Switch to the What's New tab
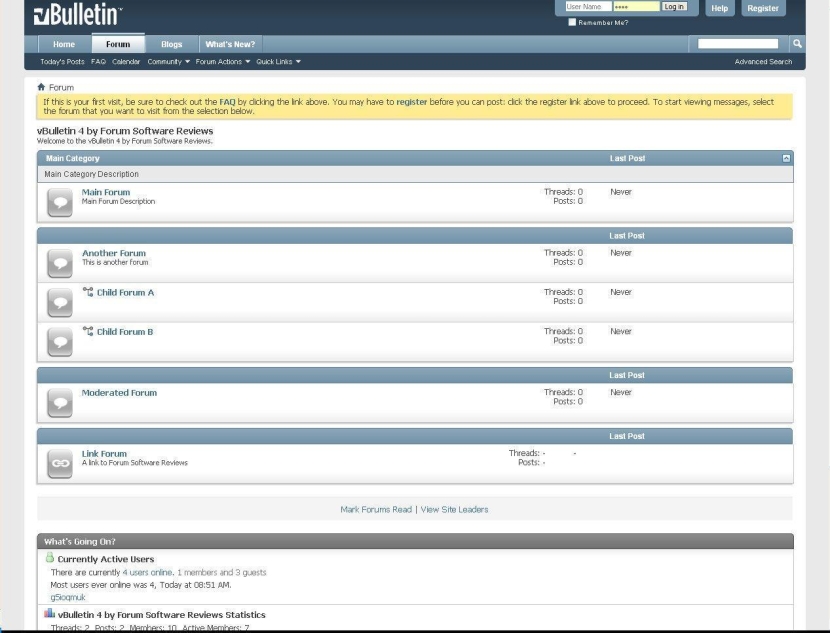Image resolution: width=830 pixels, height=633 pixels. click(228, 43)
